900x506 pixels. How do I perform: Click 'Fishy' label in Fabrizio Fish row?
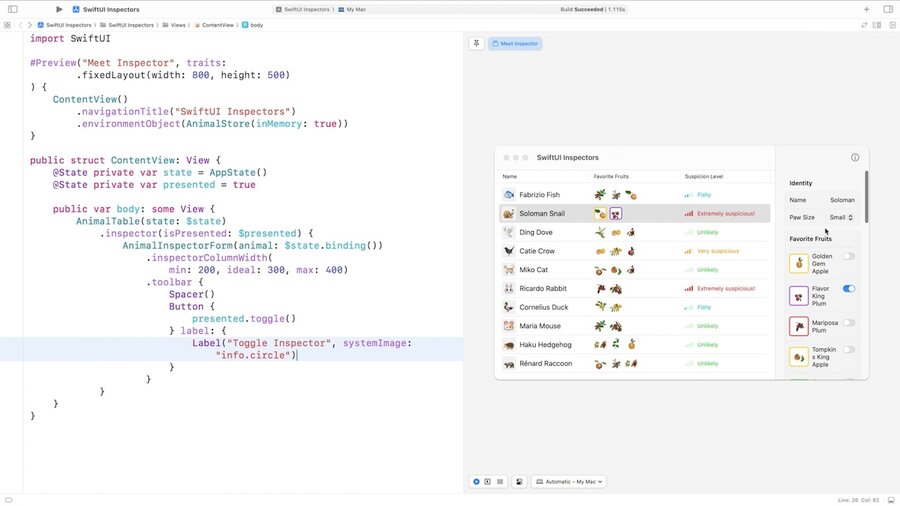coord(704,195)
